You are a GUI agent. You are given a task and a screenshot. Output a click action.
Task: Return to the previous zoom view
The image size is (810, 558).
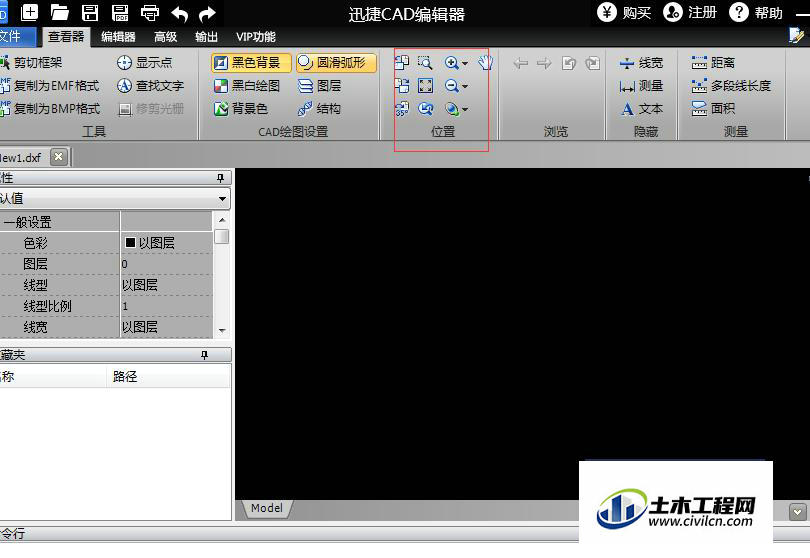(425, 108)
